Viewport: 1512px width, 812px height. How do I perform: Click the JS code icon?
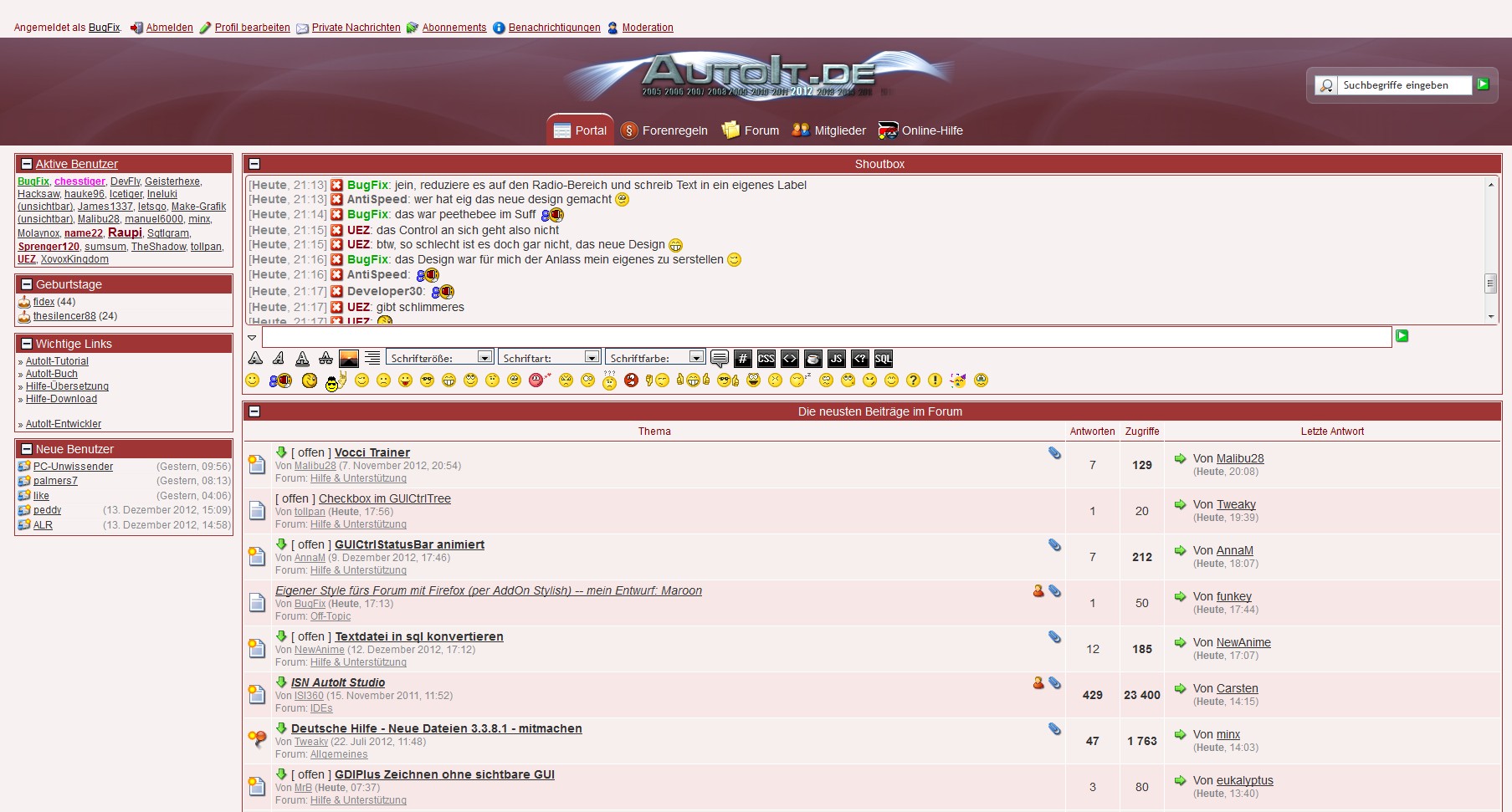836,359
